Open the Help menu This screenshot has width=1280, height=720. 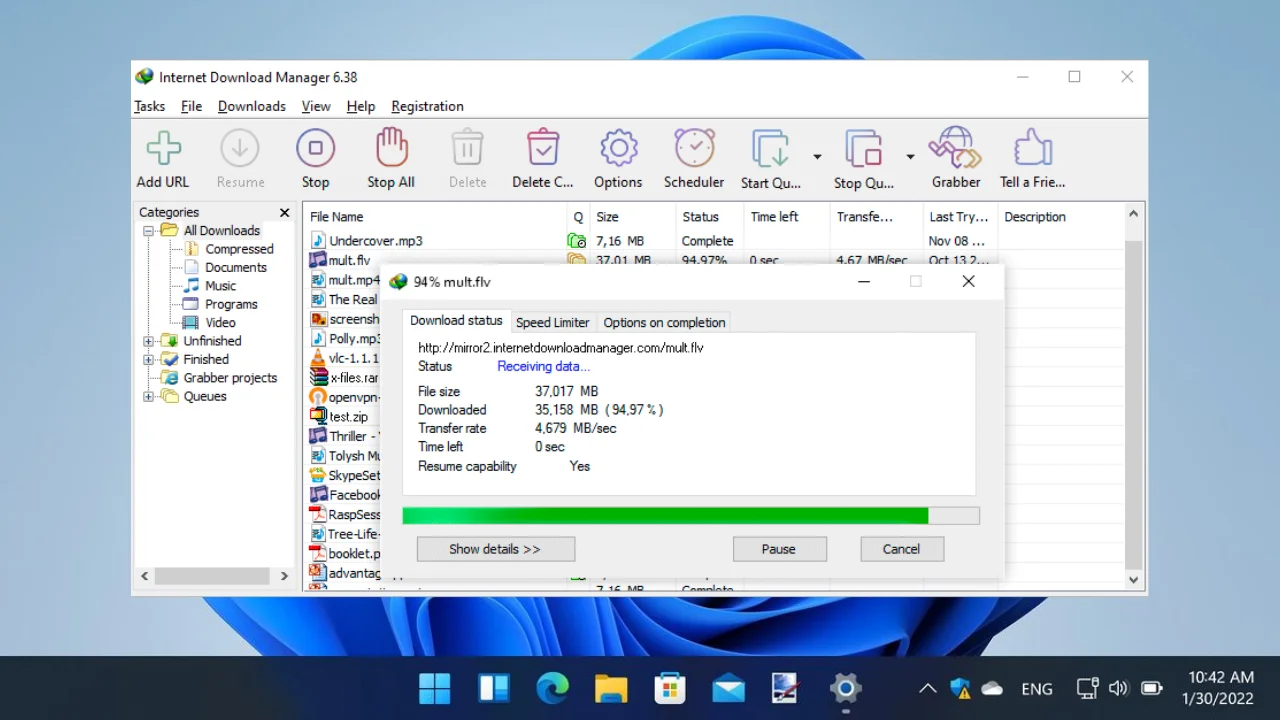coord(361,106)
